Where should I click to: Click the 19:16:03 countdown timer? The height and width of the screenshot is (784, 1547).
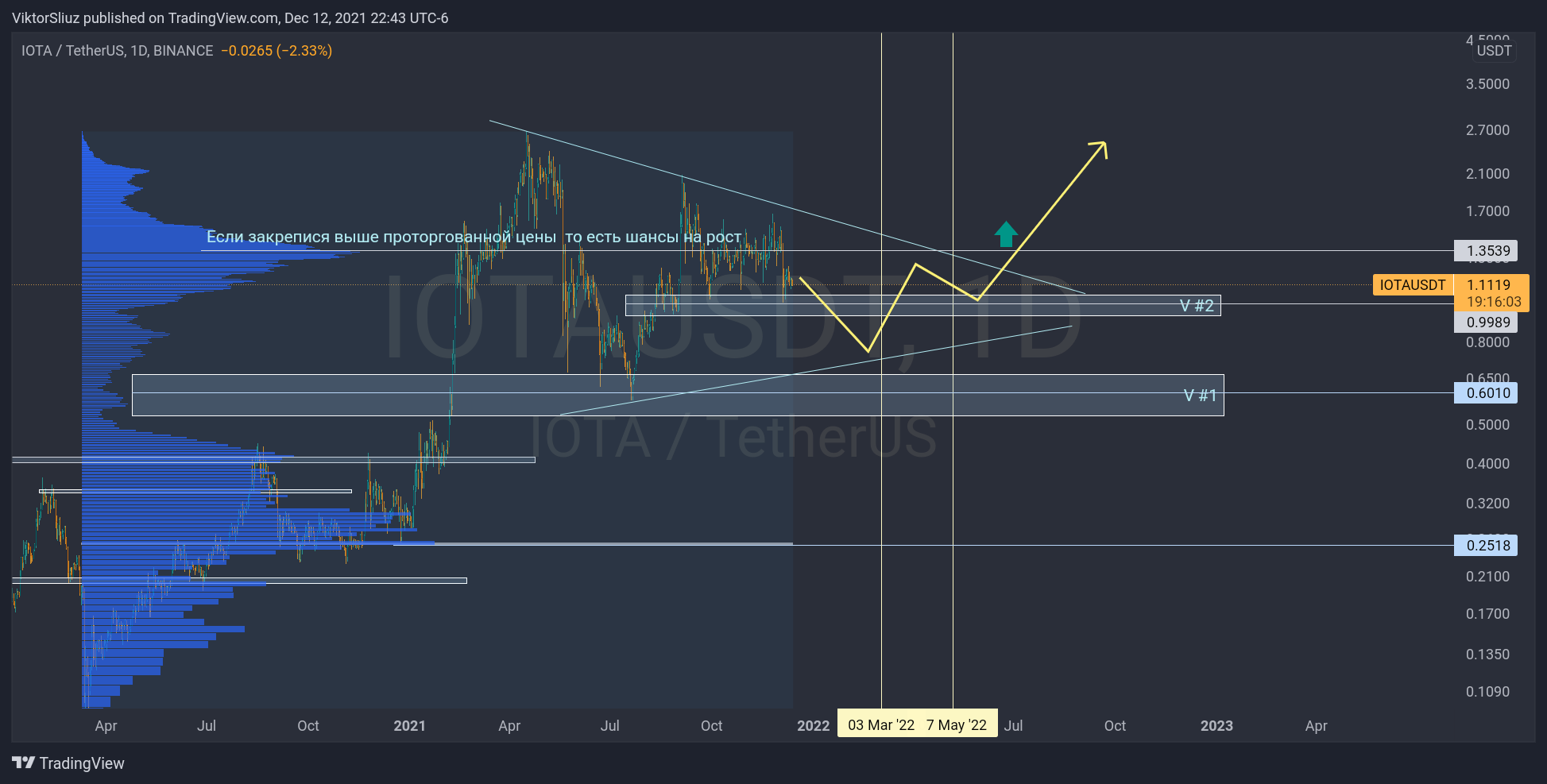1494,302
